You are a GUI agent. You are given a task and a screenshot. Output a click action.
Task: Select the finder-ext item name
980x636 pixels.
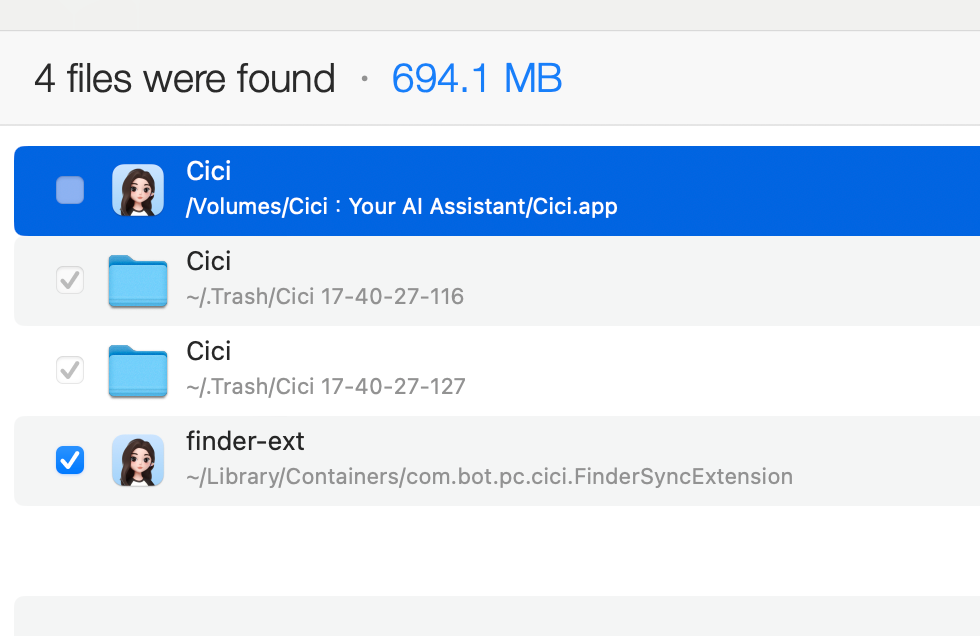point(245,441)
